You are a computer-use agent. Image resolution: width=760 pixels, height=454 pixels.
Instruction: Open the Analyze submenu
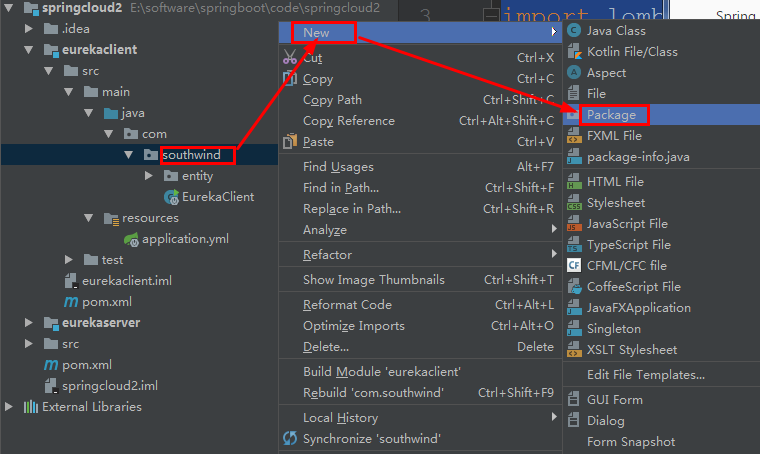pyautogui.click(x=420, y=230)
